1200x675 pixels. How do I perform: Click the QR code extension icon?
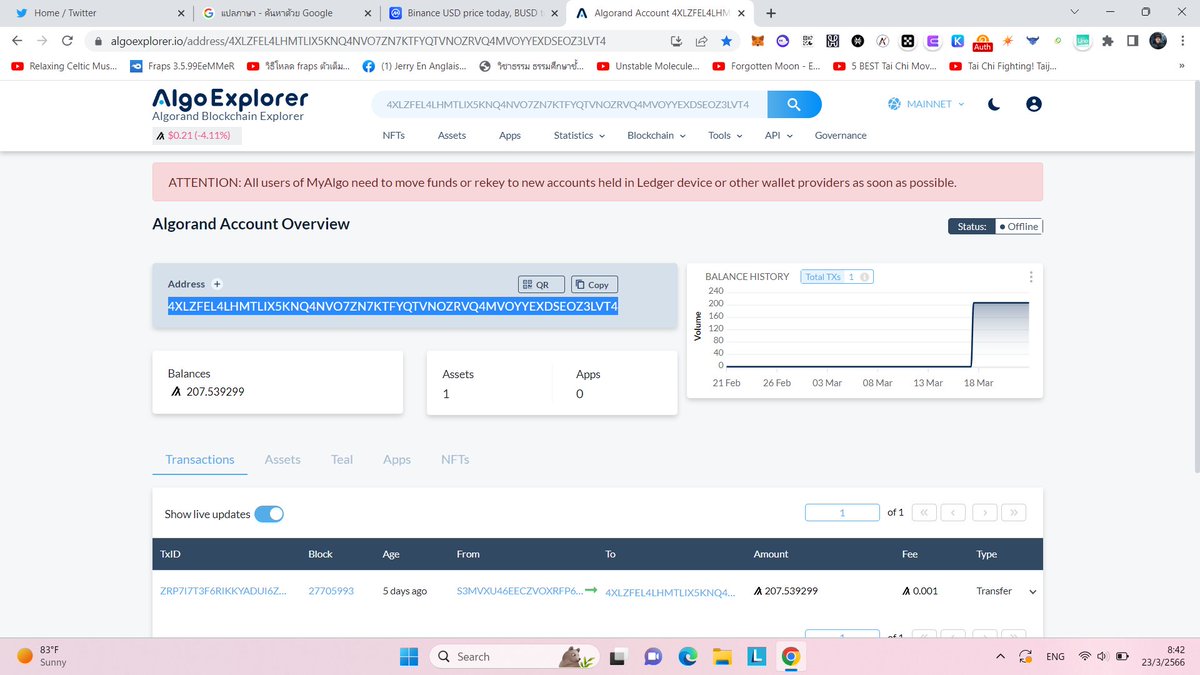[808, 41]
